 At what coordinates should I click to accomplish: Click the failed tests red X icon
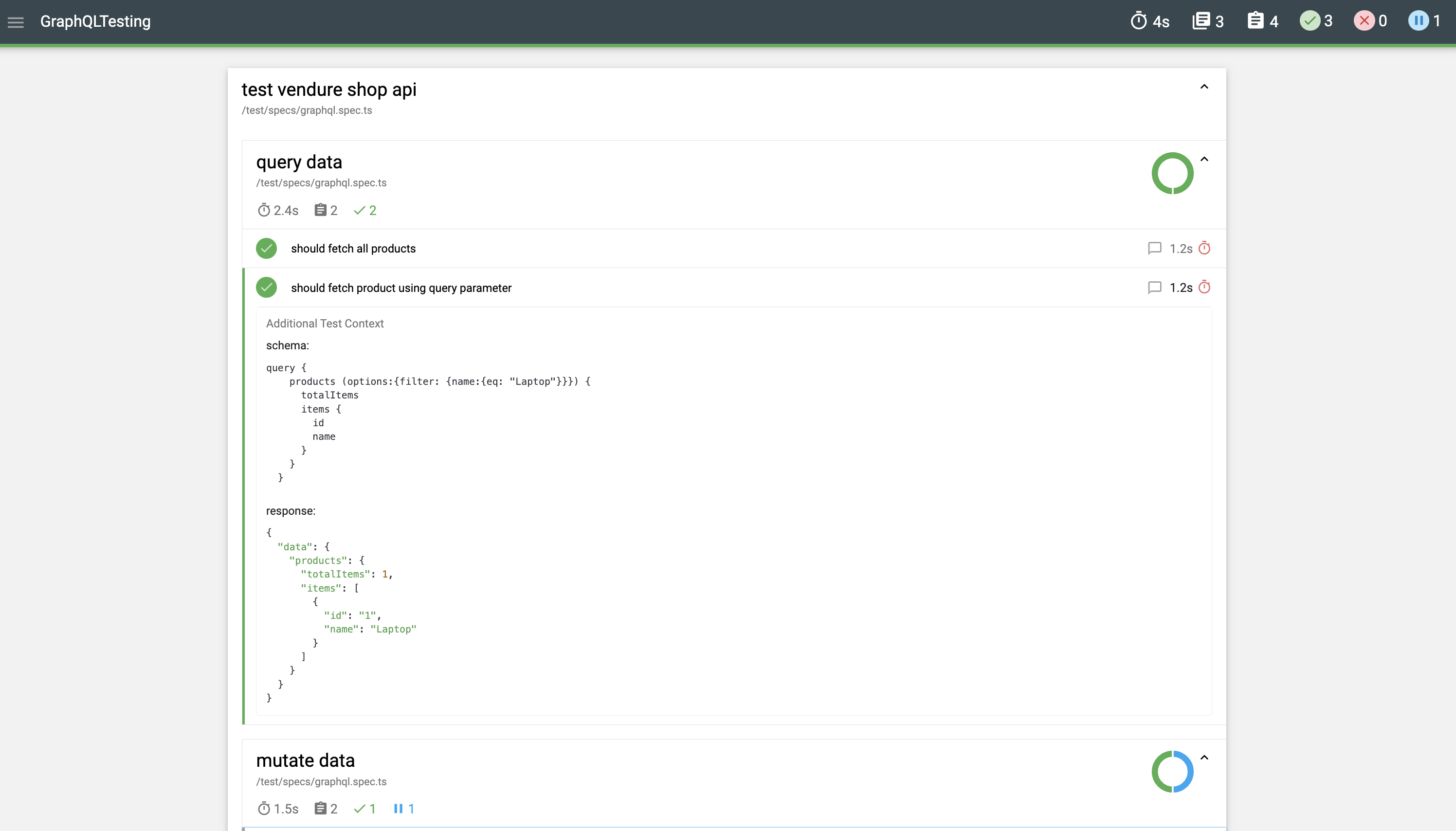tap(1364, 21)
